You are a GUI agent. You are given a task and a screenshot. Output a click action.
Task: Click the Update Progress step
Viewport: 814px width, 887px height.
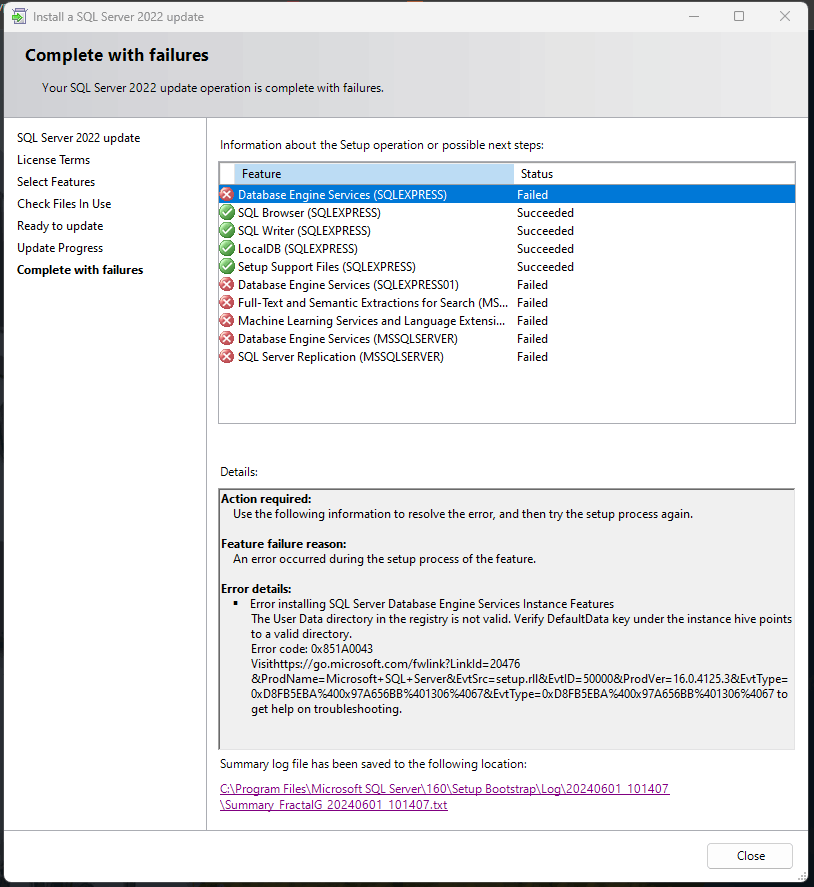60,248
